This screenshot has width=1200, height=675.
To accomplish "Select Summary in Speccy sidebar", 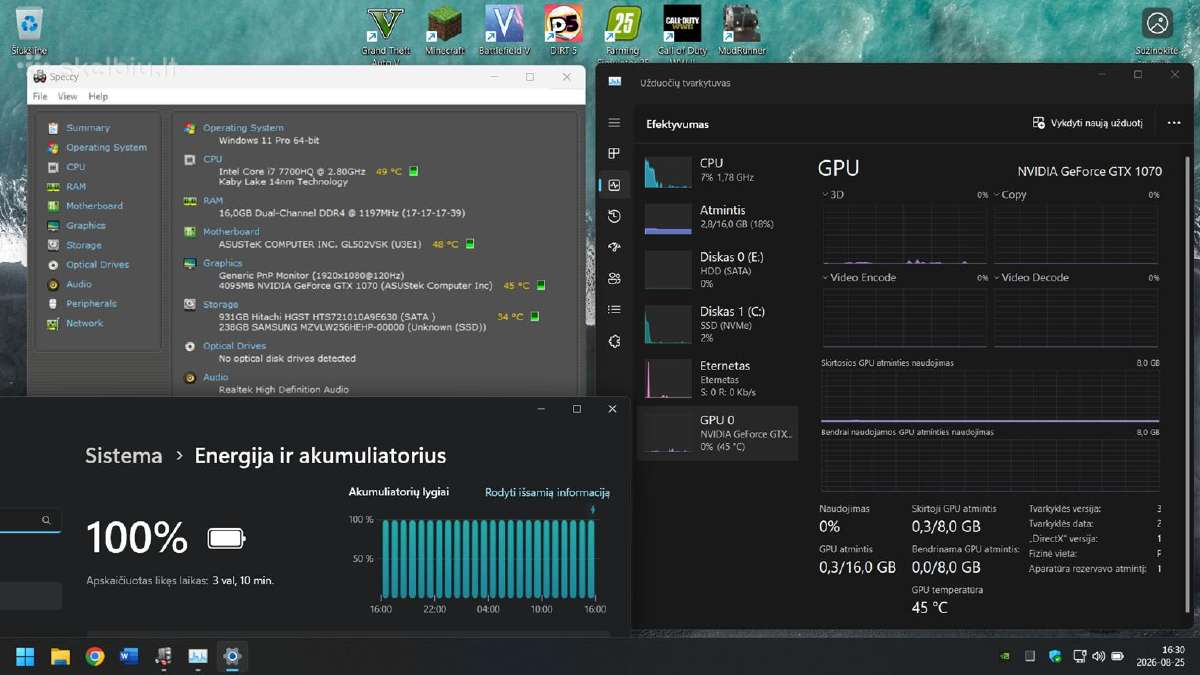I will click(x=88, y=128).
